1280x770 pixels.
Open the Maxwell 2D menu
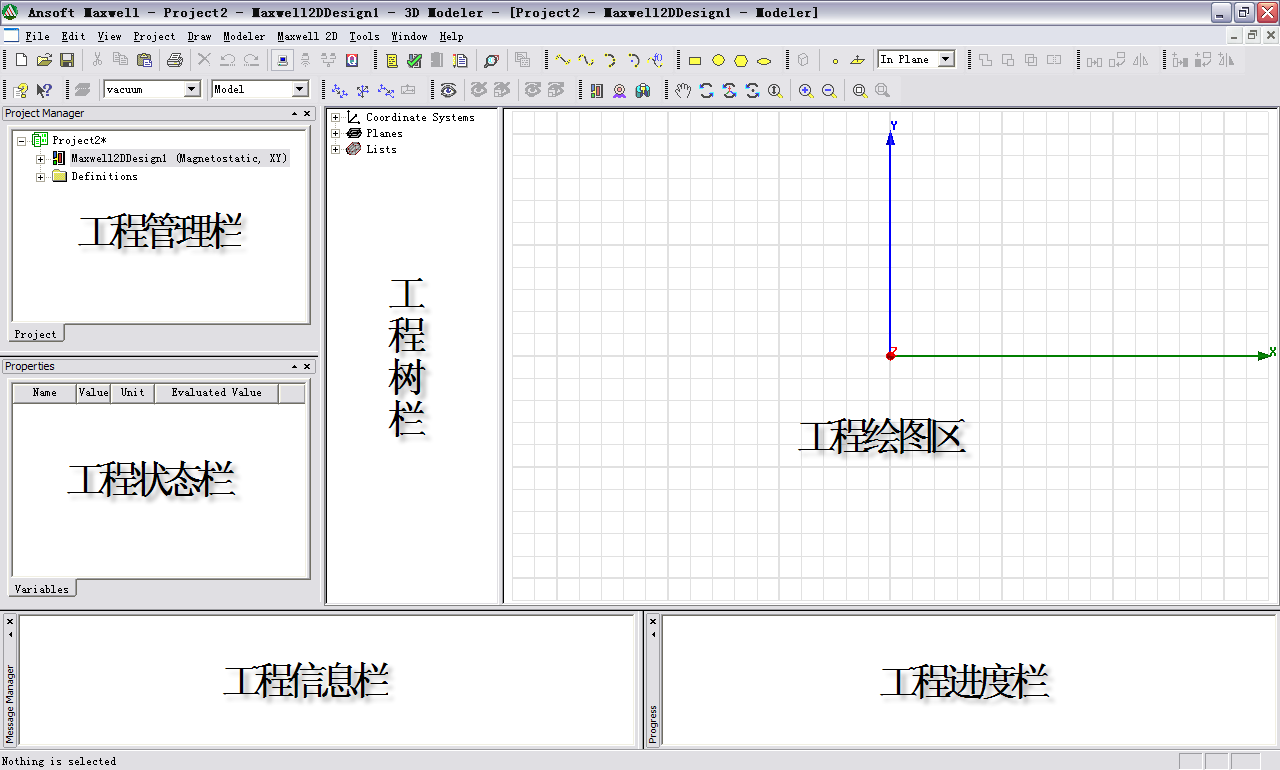[307, 37]
